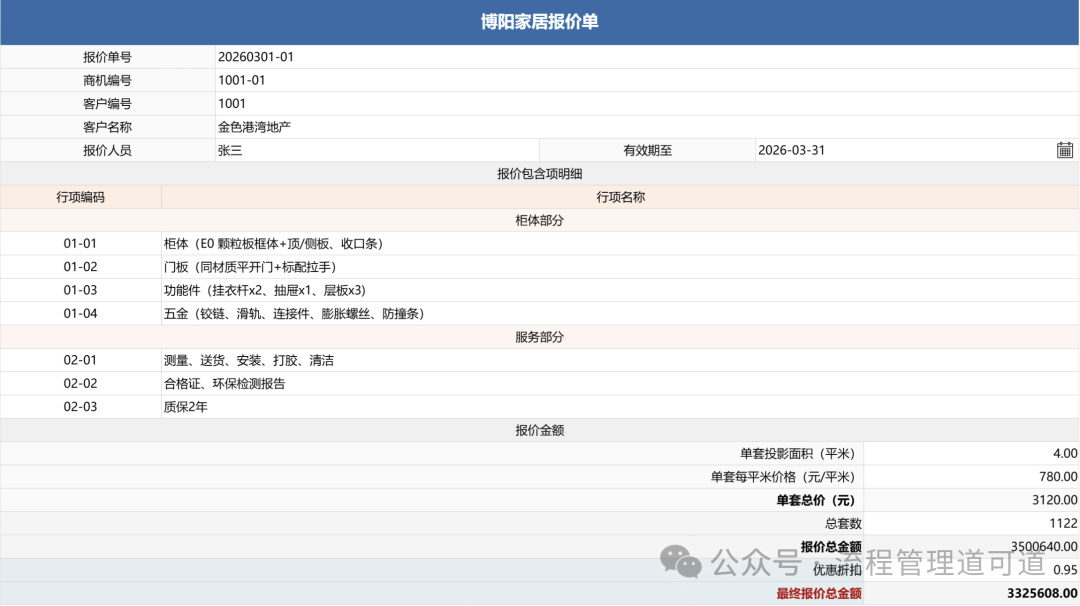This screenshot has height=606, width=1080.
Task: Click the 报价包含项明细 section header
Action: point(539,174)
